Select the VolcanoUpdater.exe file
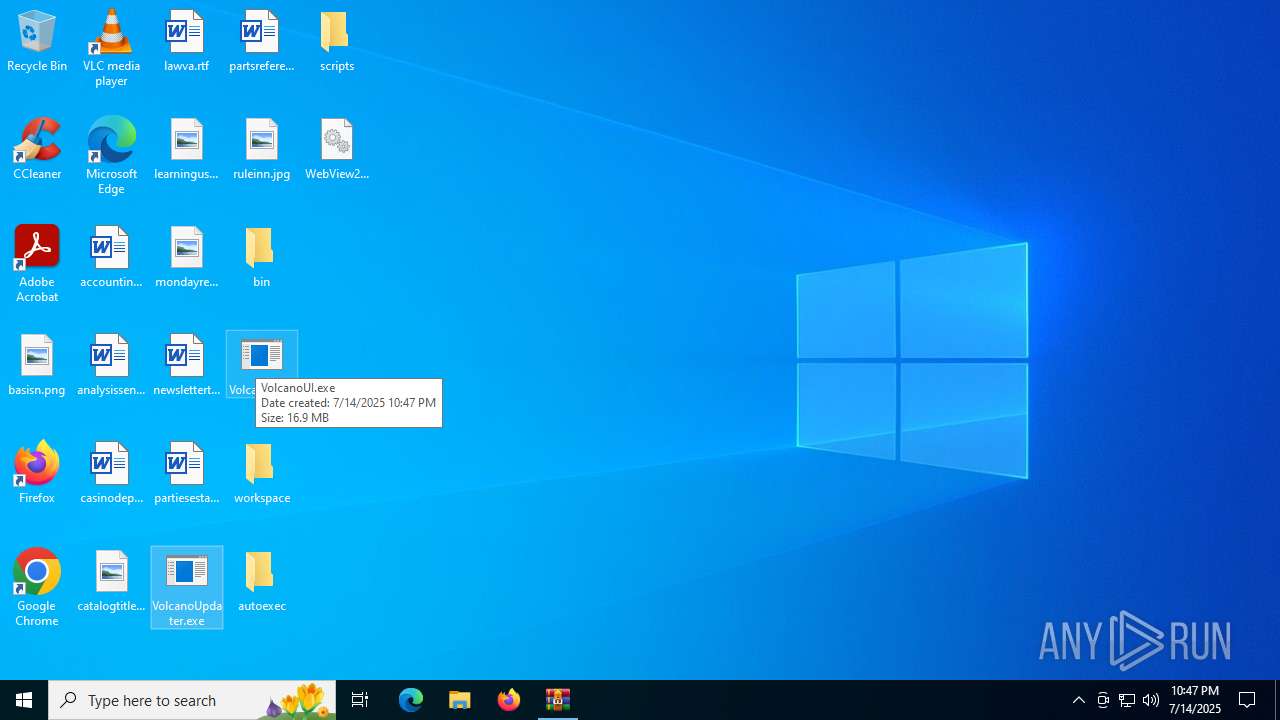 pos(187,588)
